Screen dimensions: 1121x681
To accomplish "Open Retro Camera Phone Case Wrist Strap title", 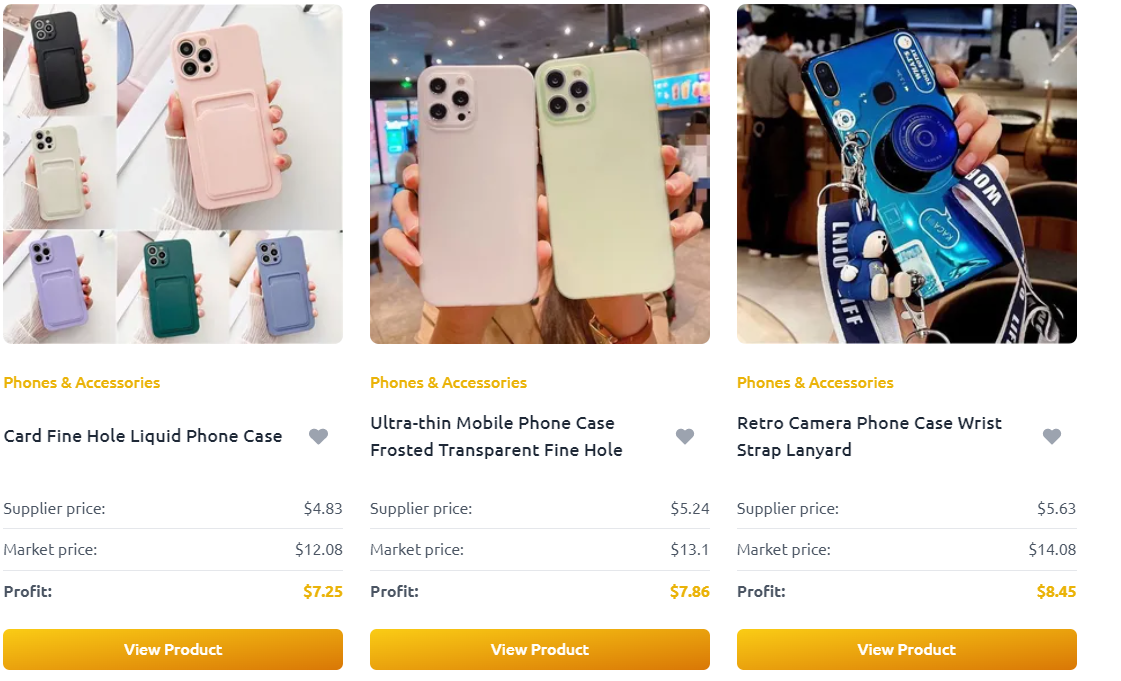I will pyautogui.click(x=869, y=437).
